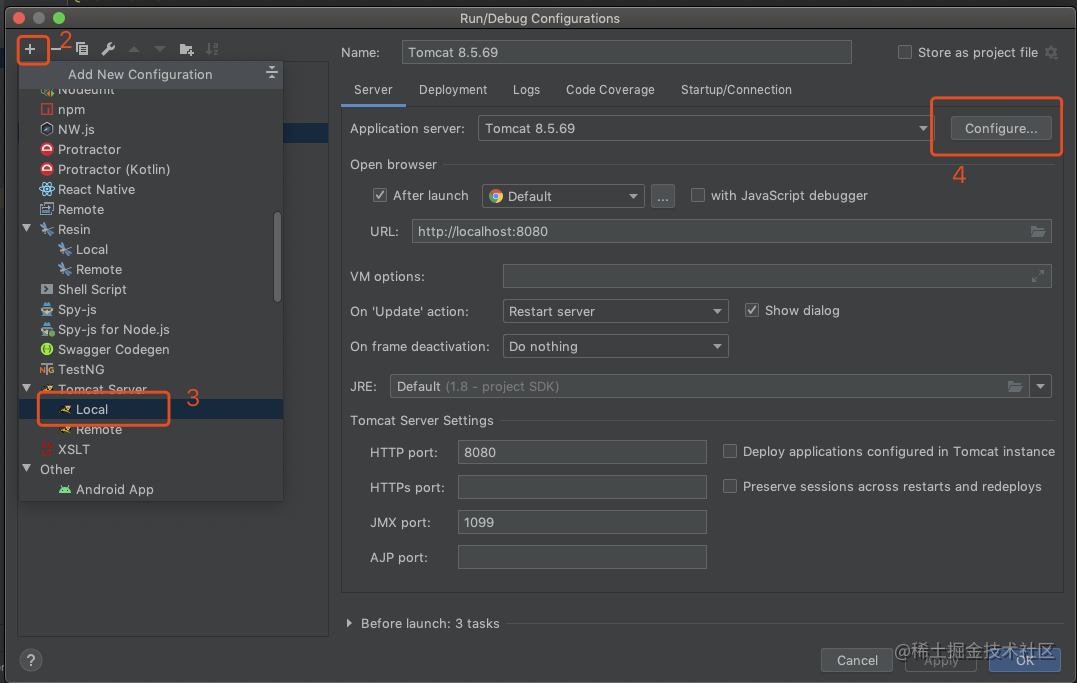Expand Before launch tasks section
Screen dimensions: 1077x683
point(349,623)
